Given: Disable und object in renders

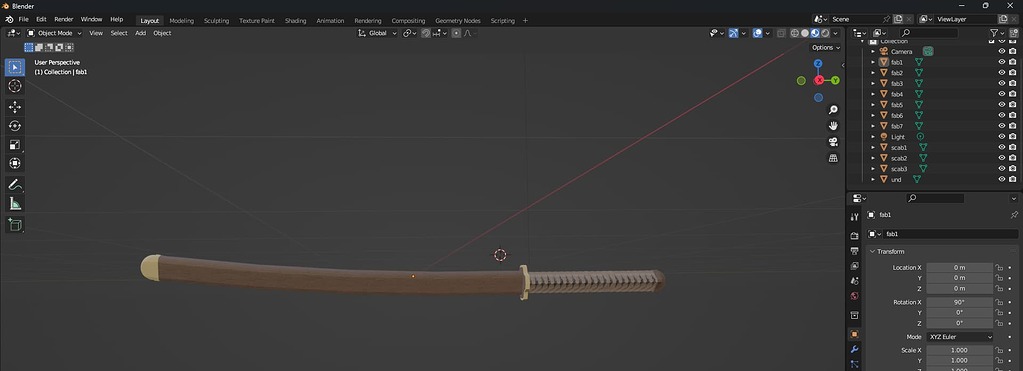Looking at the screenshot, I should 1013,179.
